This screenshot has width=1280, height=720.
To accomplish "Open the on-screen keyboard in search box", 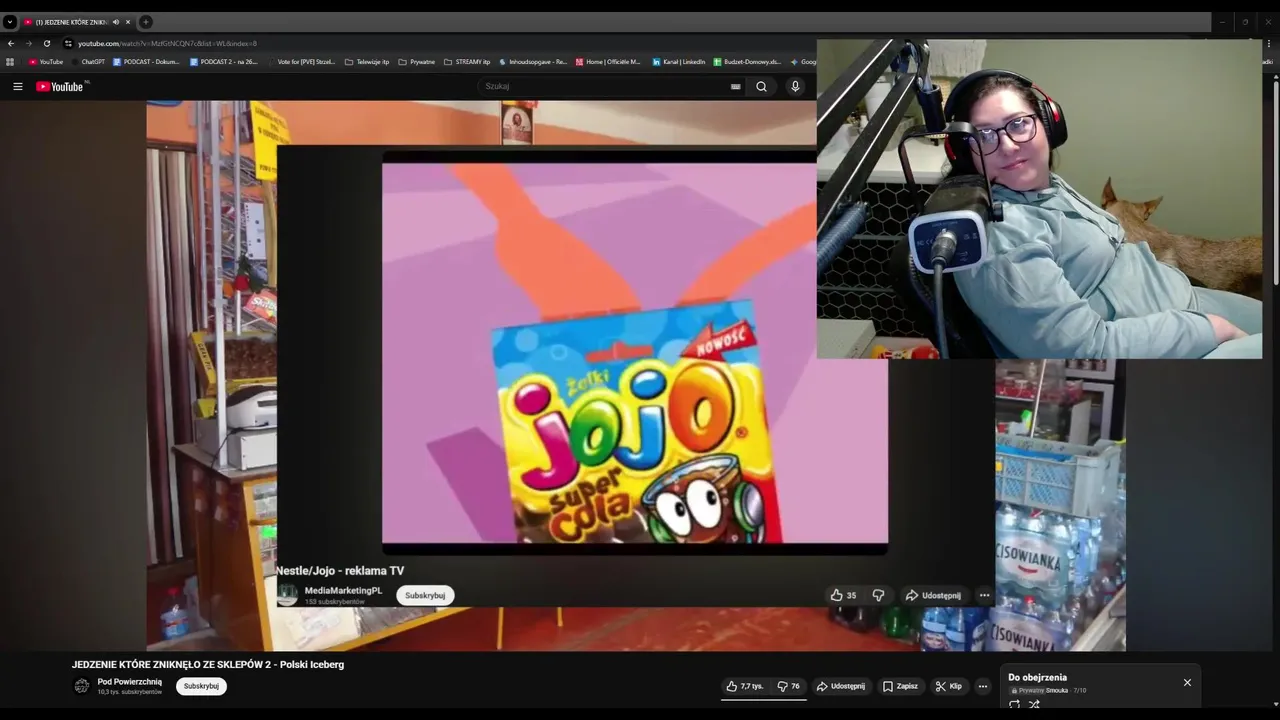I will [736, 87].
